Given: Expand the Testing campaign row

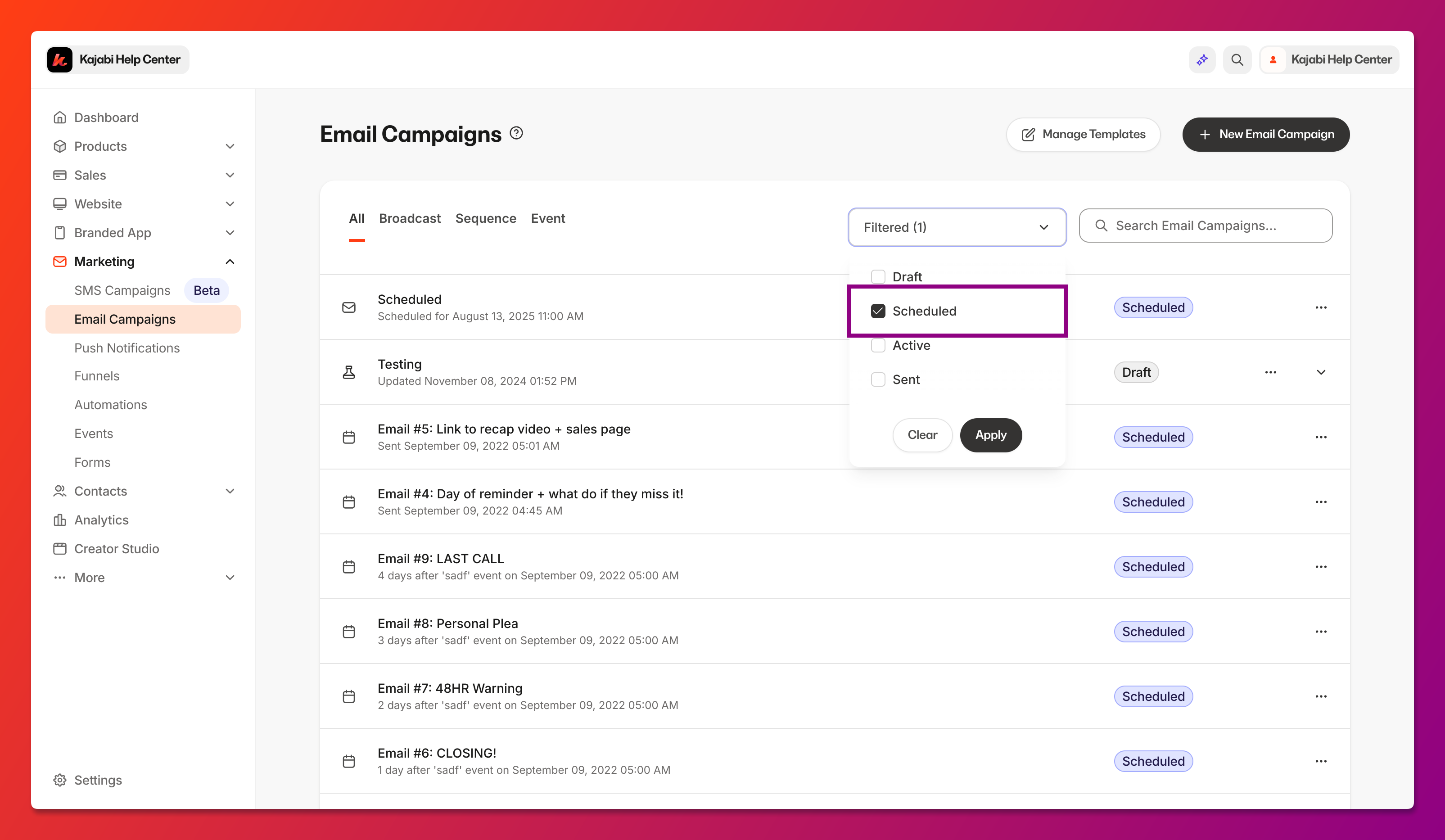Looking at the screenshot, I should [x=1321, y=372].
